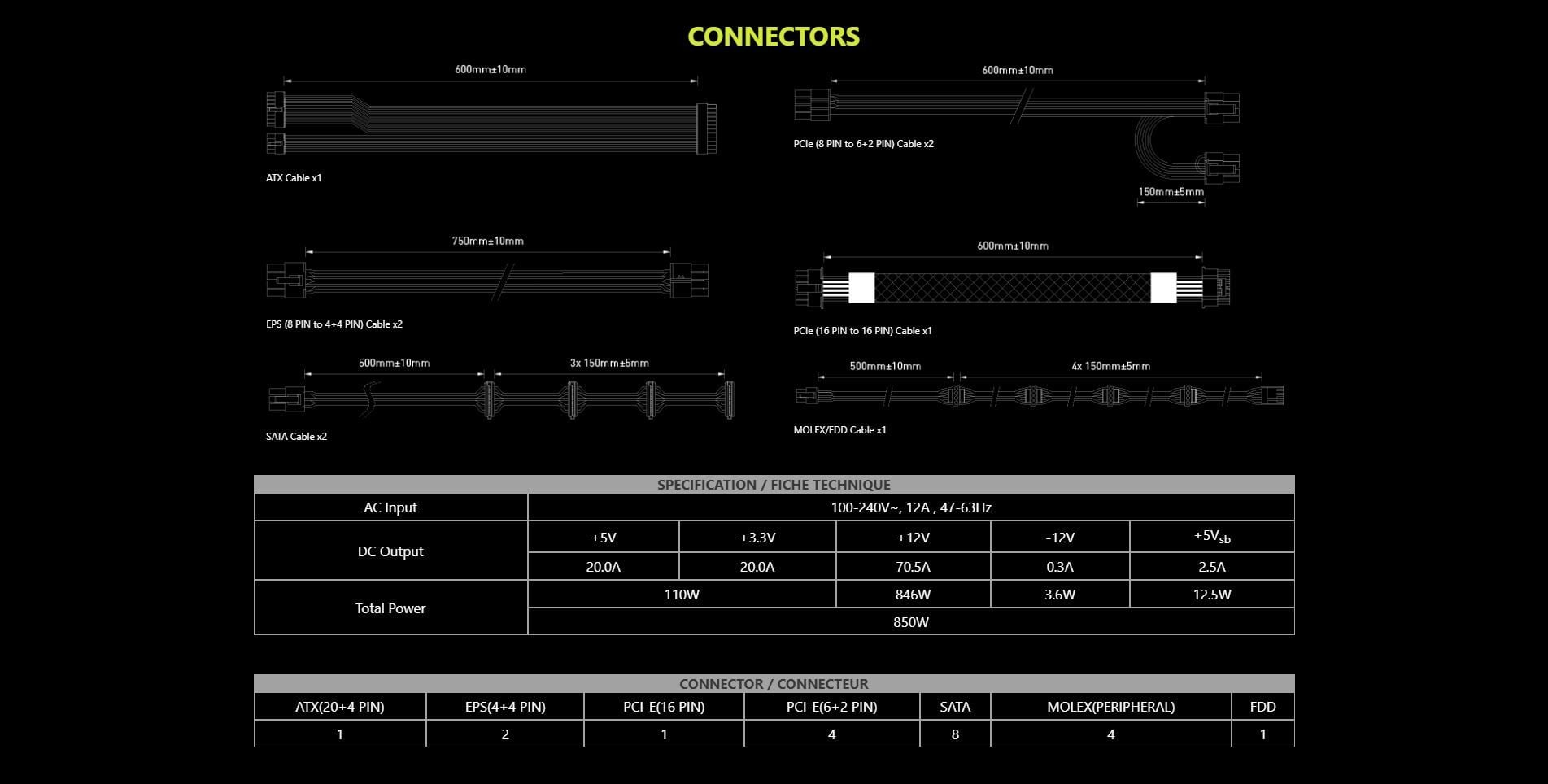This screenshot has height=784, width=1548.
Task: Select the 70.5A amperage cell
Action: 913,567
